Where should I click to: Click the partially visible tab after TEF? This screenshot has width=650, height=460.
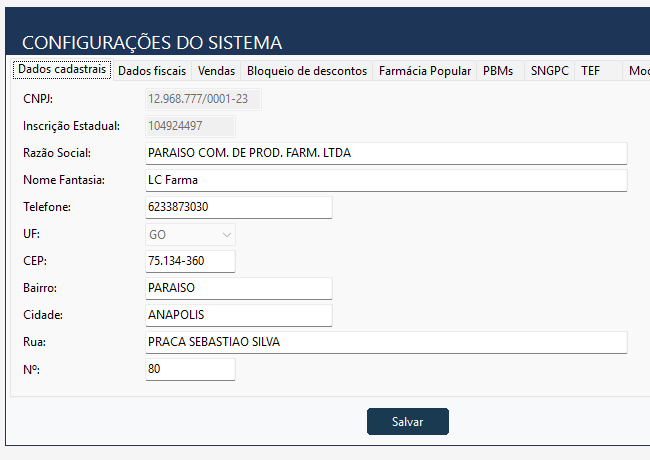[637, 71]
